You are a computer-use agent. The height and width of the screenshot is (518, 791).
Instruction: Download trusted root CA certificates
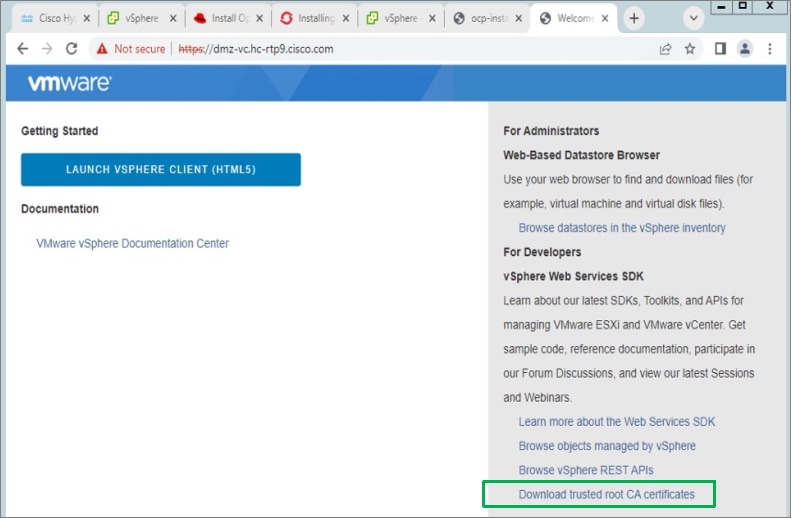[x=606, y=494]
